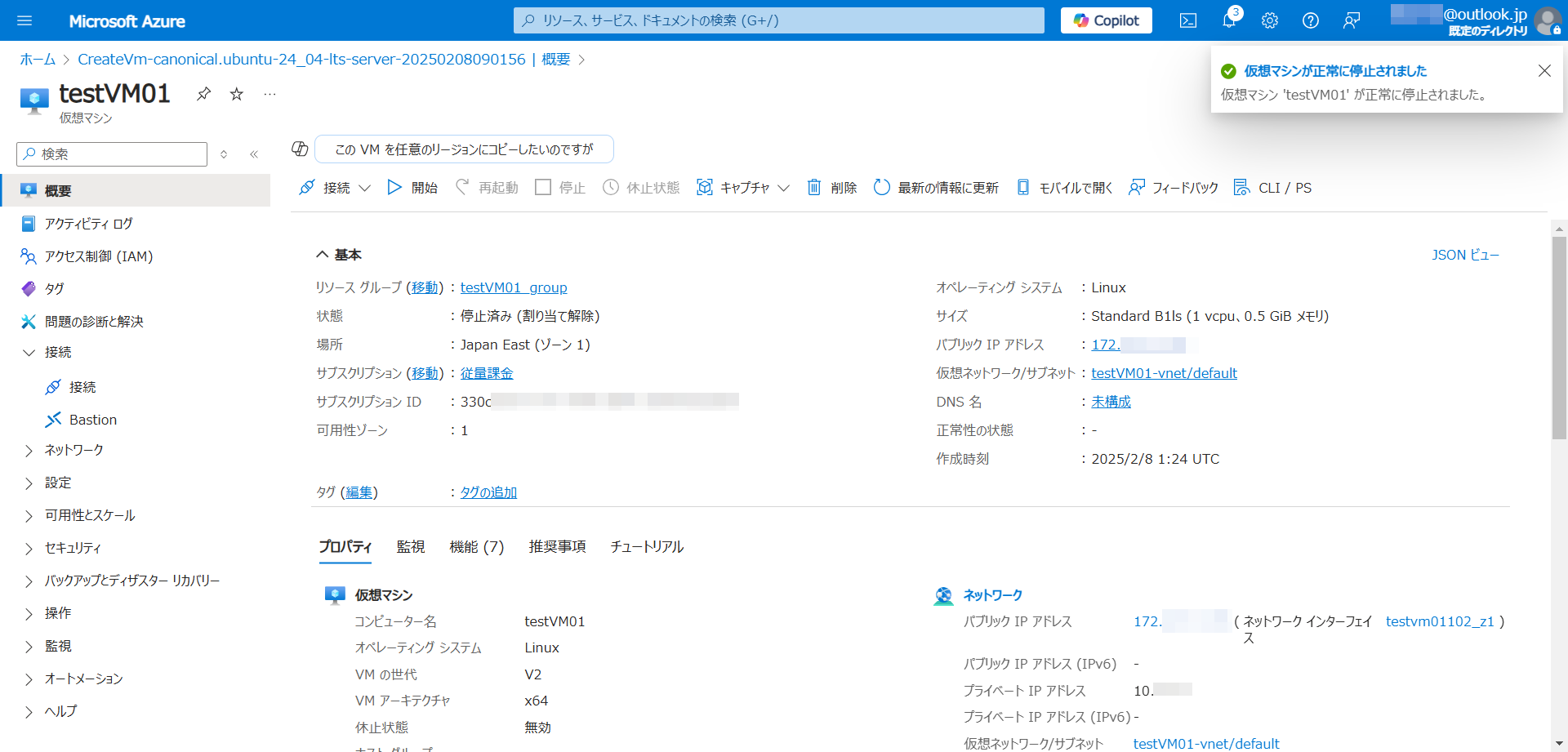Open Cloud Shell from the top bar

pos(1187,20)
